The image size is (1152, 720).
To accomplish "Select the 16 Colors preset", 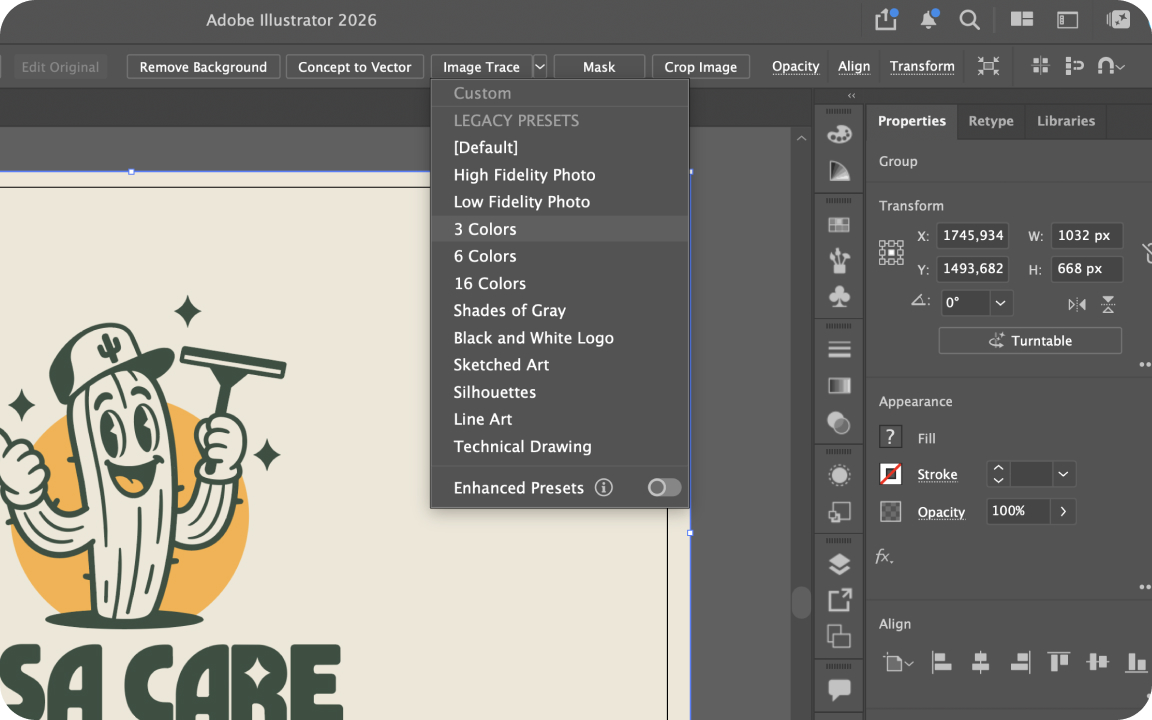I will click(560, 284).
